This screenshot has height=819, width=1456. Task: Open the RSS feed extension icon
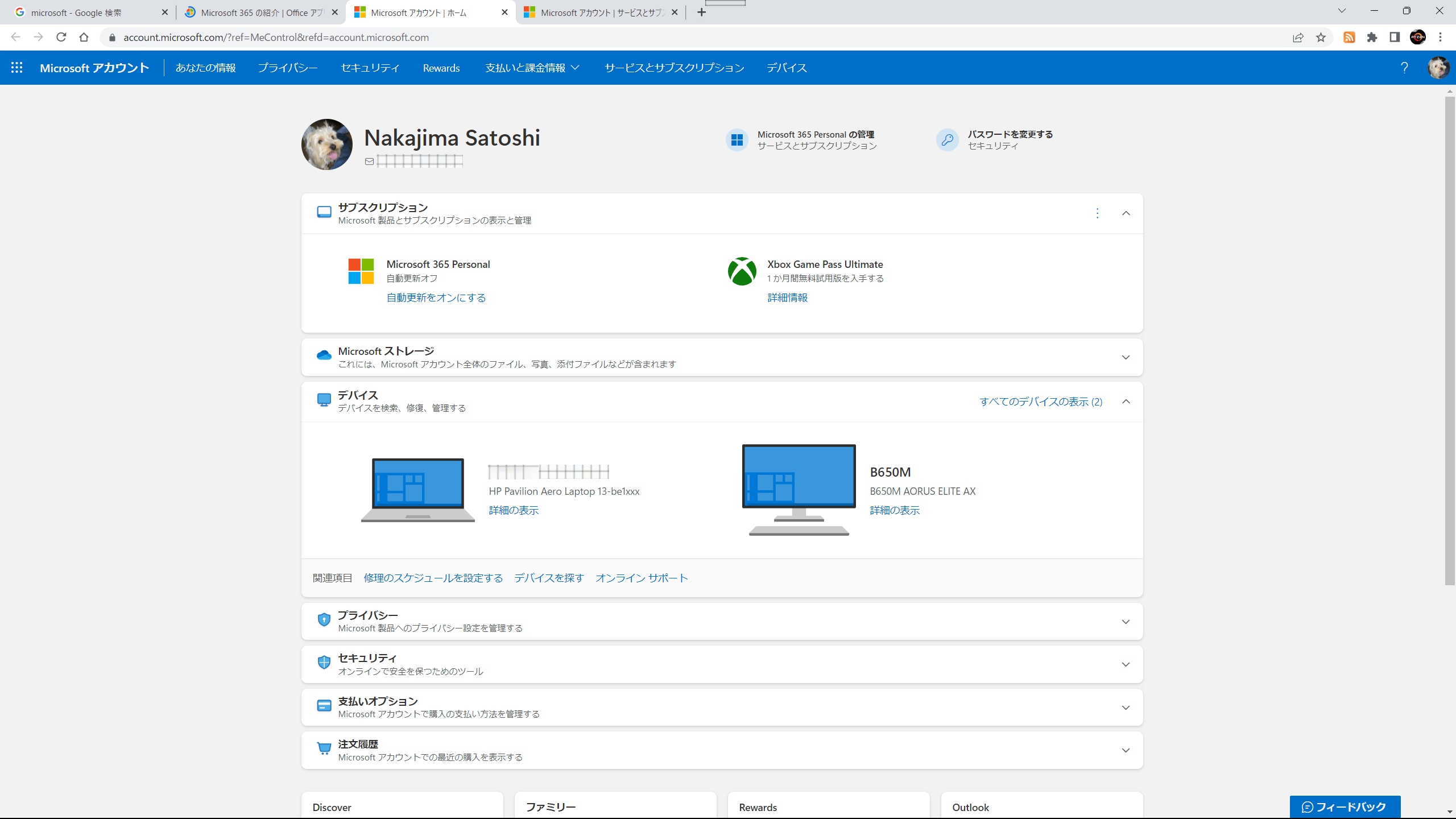click(1349, 37)
